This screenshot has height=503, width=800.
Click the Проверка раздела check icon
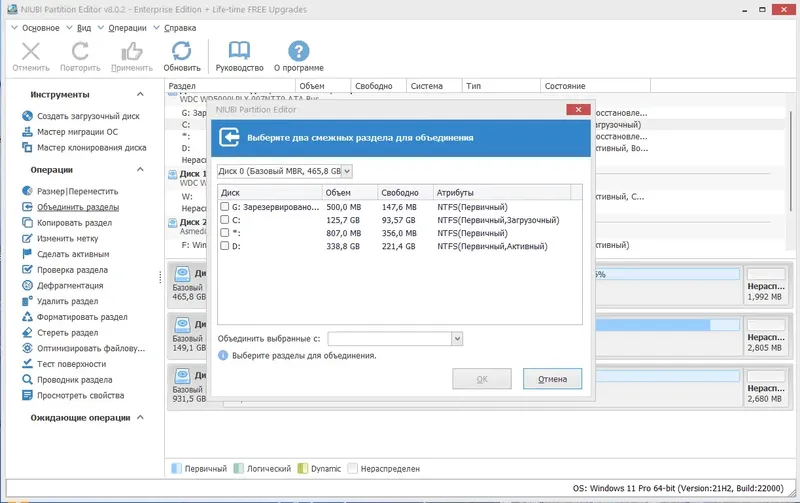(x=27, y=269)
